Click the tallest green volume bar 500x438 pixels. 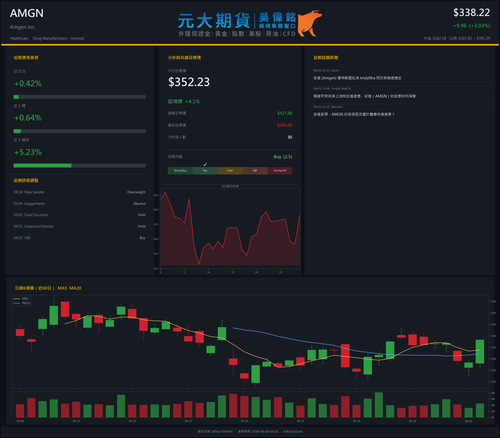pyautogui.click(x=379, y=405)
